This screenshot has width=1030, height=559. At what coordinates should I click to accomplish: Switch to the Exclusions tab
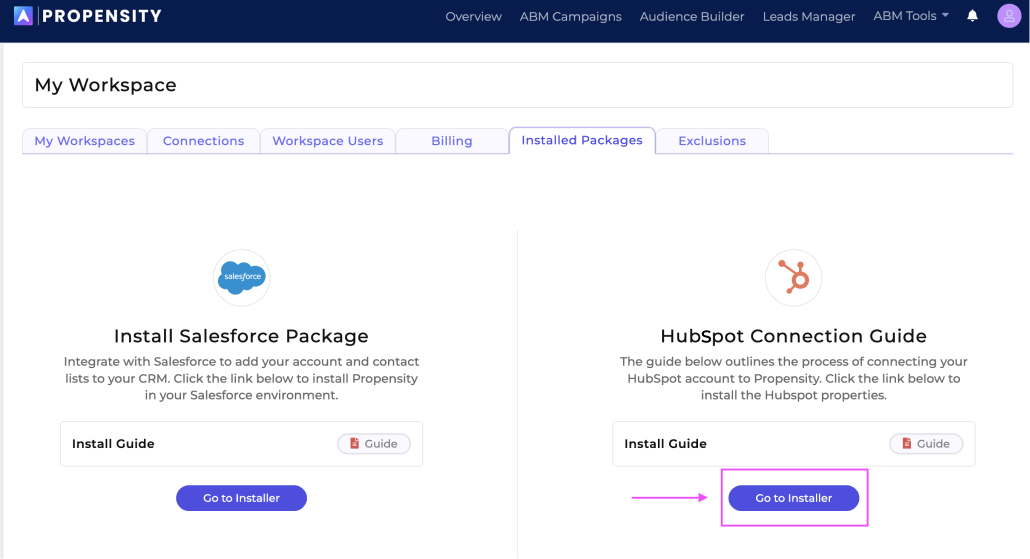[712, 141]
